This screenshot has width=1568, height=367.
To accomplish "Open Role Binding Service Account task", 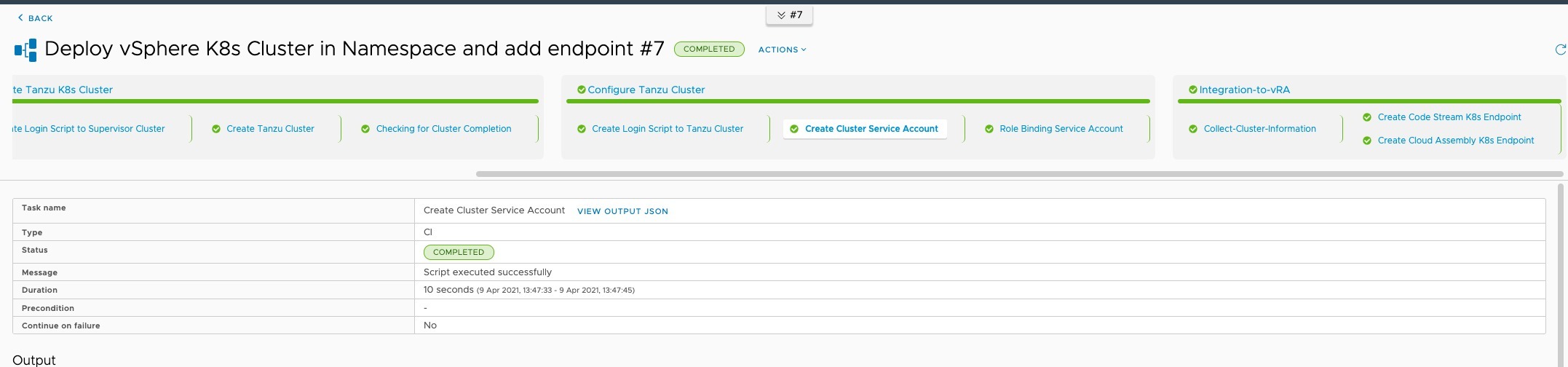I will (x=1061, y=129).
